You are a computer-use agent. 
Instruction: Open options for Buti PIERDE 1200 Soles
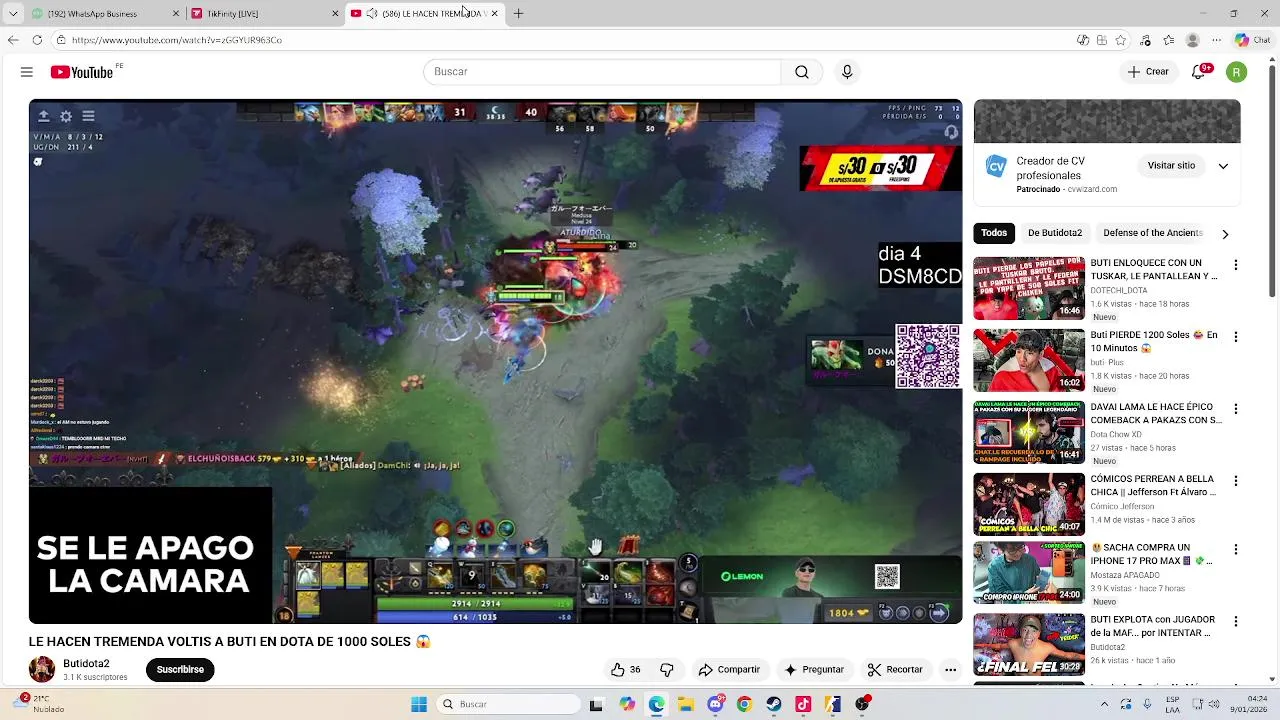click(1236, 337)
